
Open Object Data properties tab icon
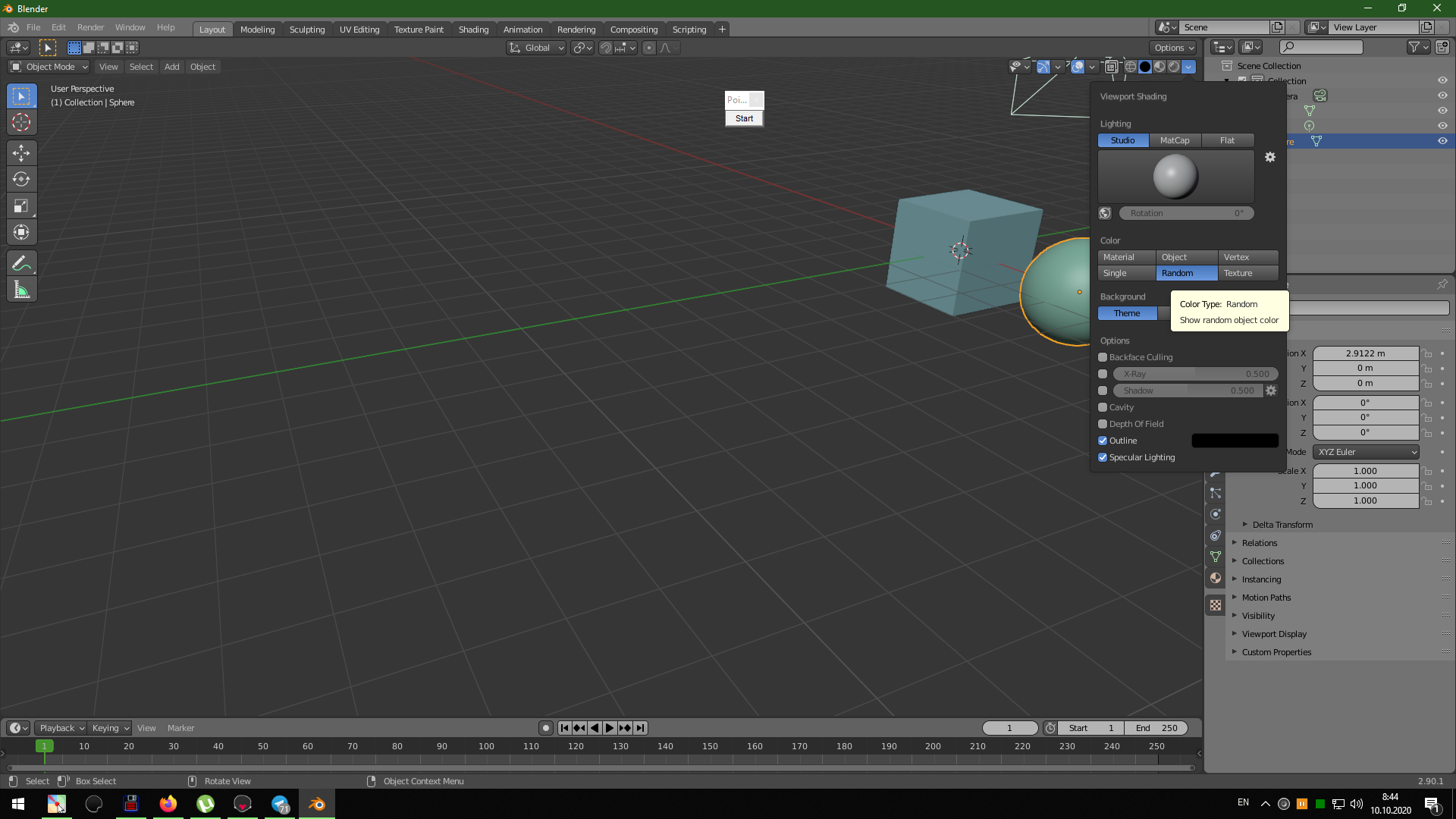1216,557
